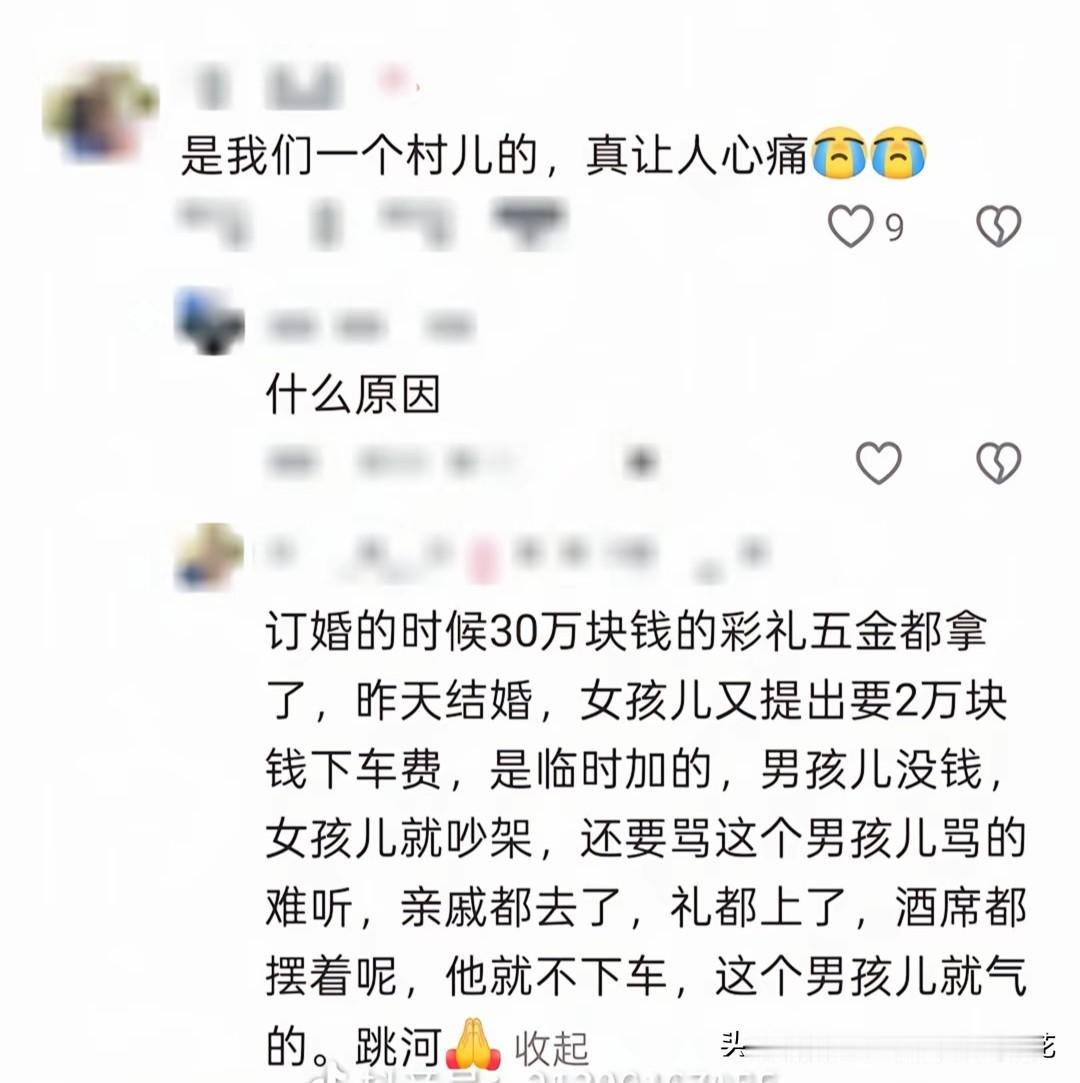
Task: Tap the blurred username above 什么原因
Action: pyautogui.click(x=371, y=325)
